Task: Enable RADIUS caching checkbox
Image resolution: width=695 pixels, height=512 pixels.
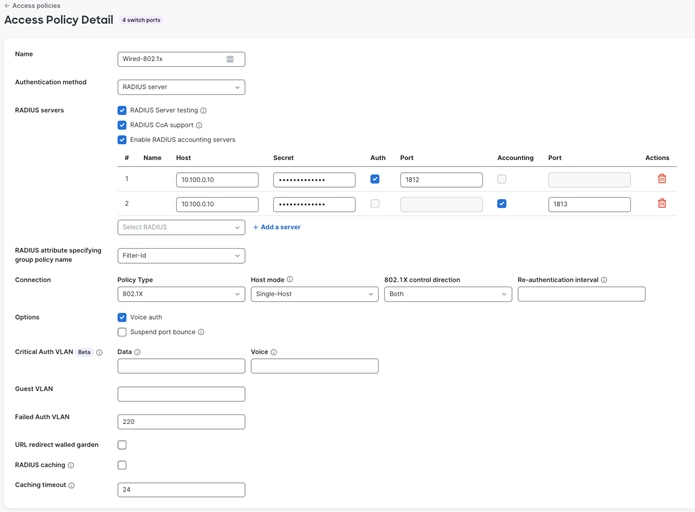Action: point(122,465)
